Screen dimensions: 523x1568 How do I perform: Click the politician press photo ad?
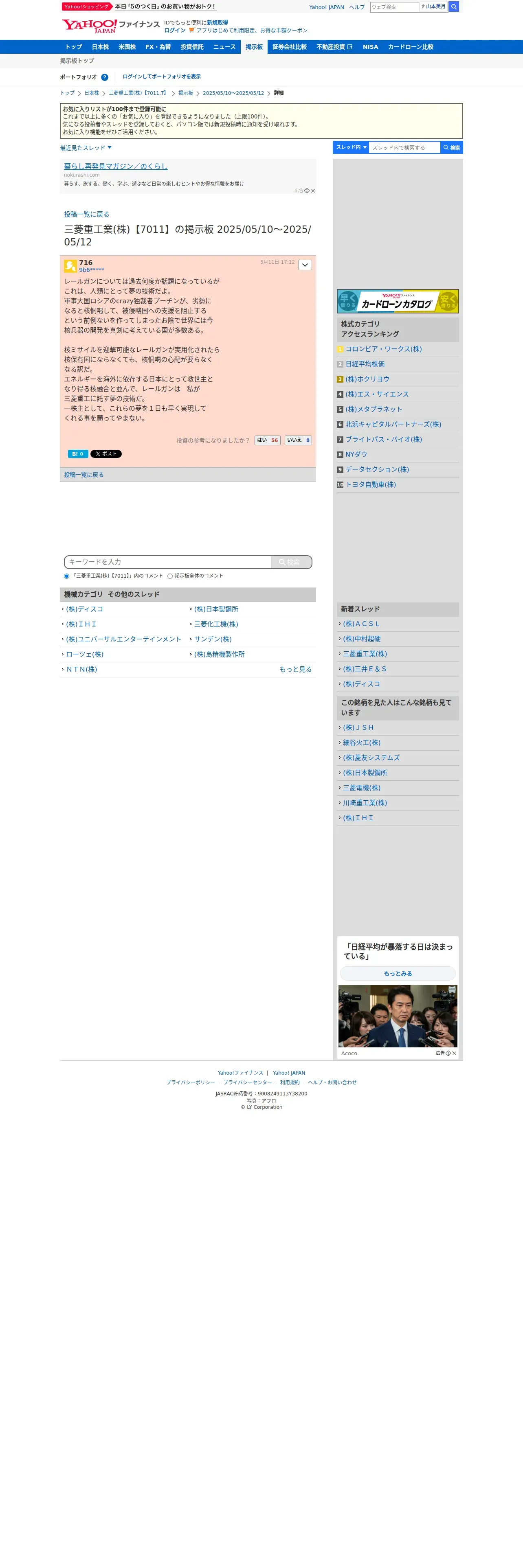click(x=398, y=1016)
